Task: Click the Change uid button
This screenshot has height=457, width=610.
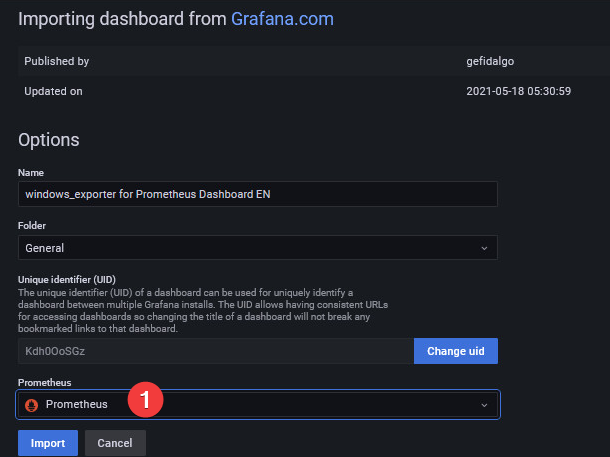Action: pyautogui.click(x=455, y=351)
